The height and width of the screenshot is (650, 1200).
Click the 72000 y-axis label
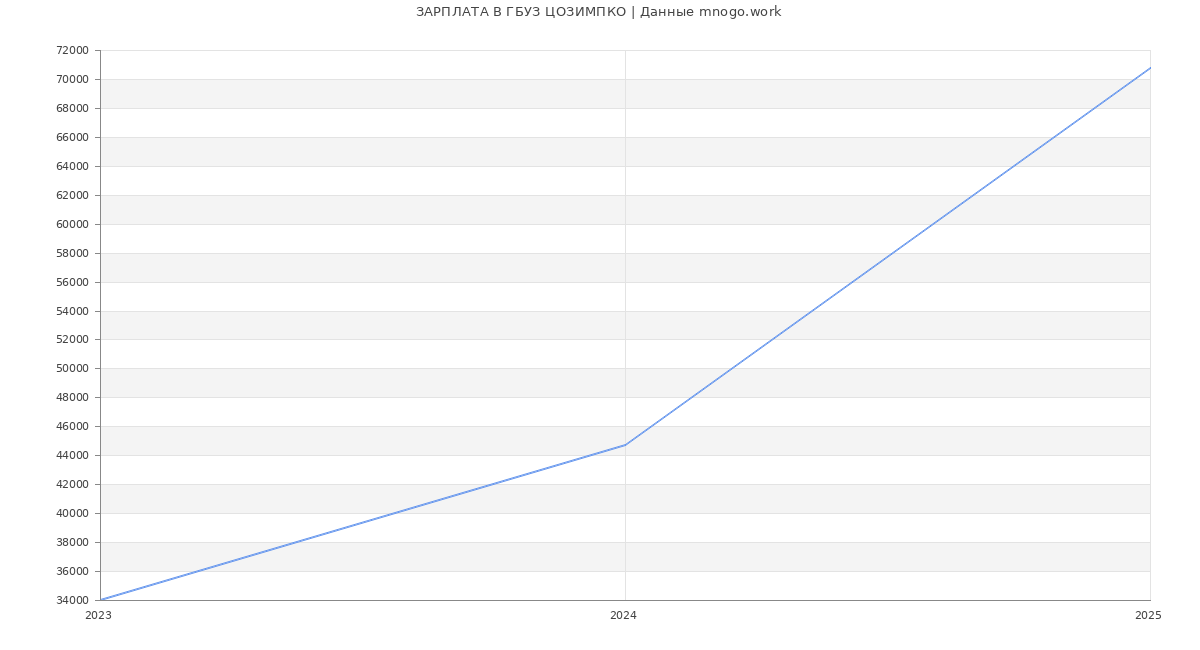point(73,51)
